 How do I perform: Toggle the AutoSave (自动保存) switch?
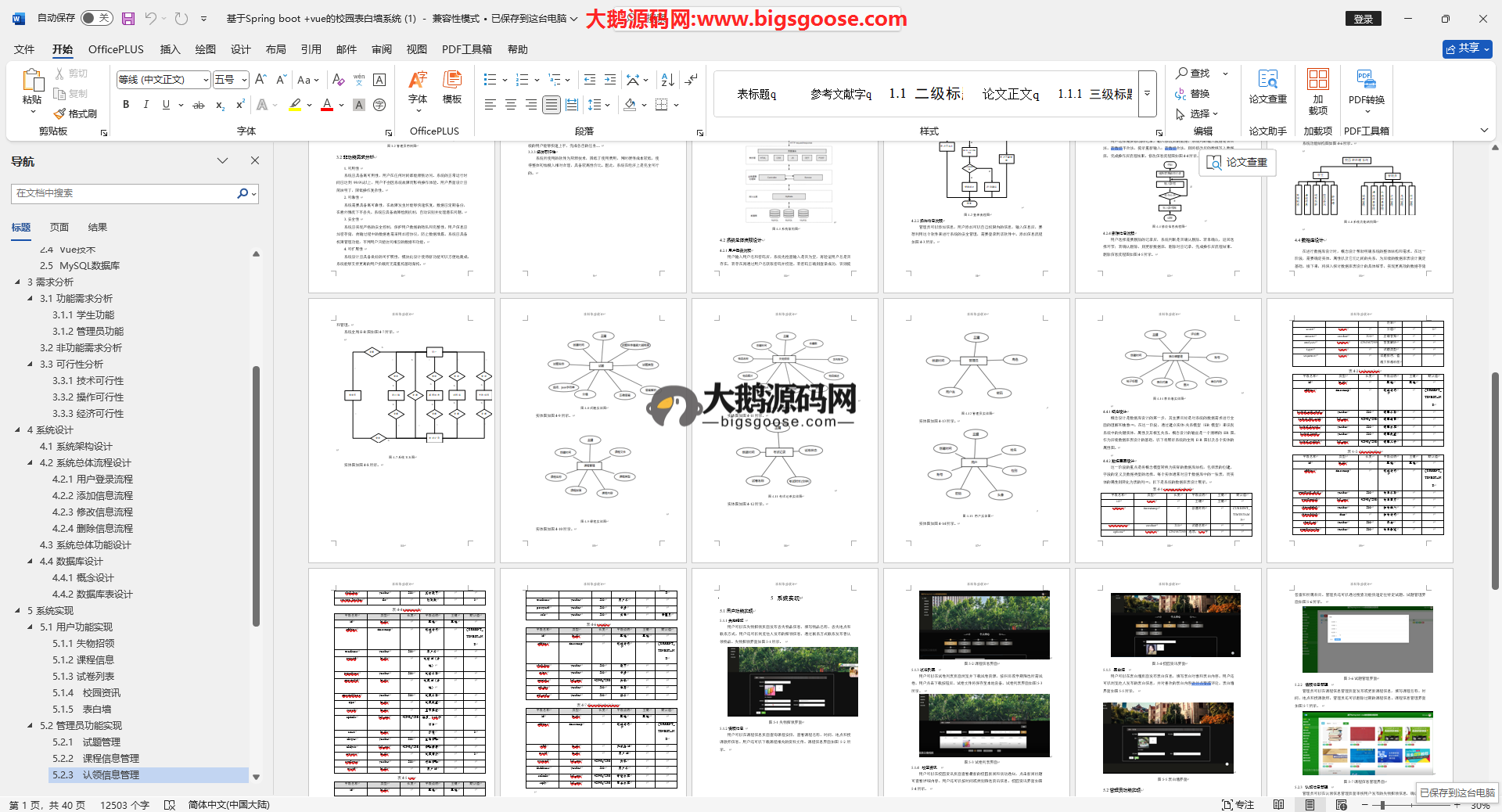coord(97,18)
